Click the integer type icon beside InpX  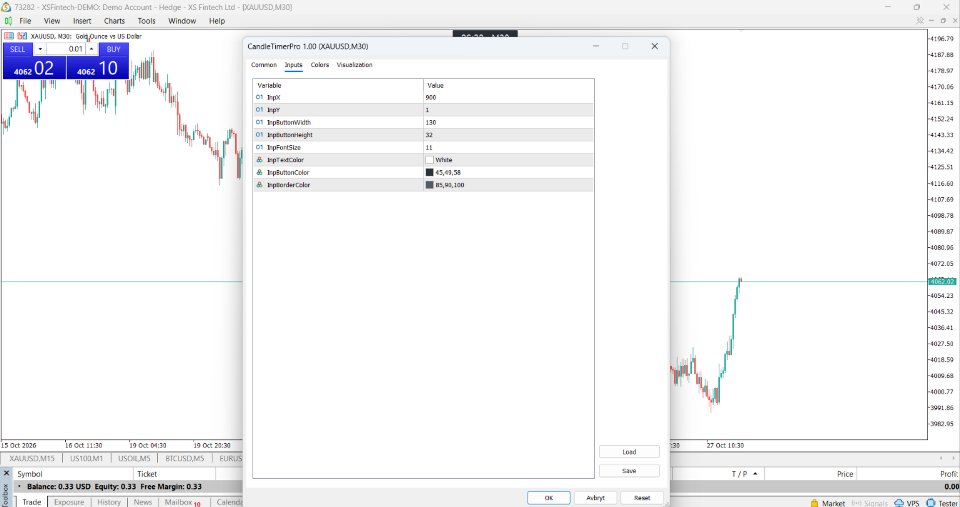pyautogui.click(x=260, y=97)
